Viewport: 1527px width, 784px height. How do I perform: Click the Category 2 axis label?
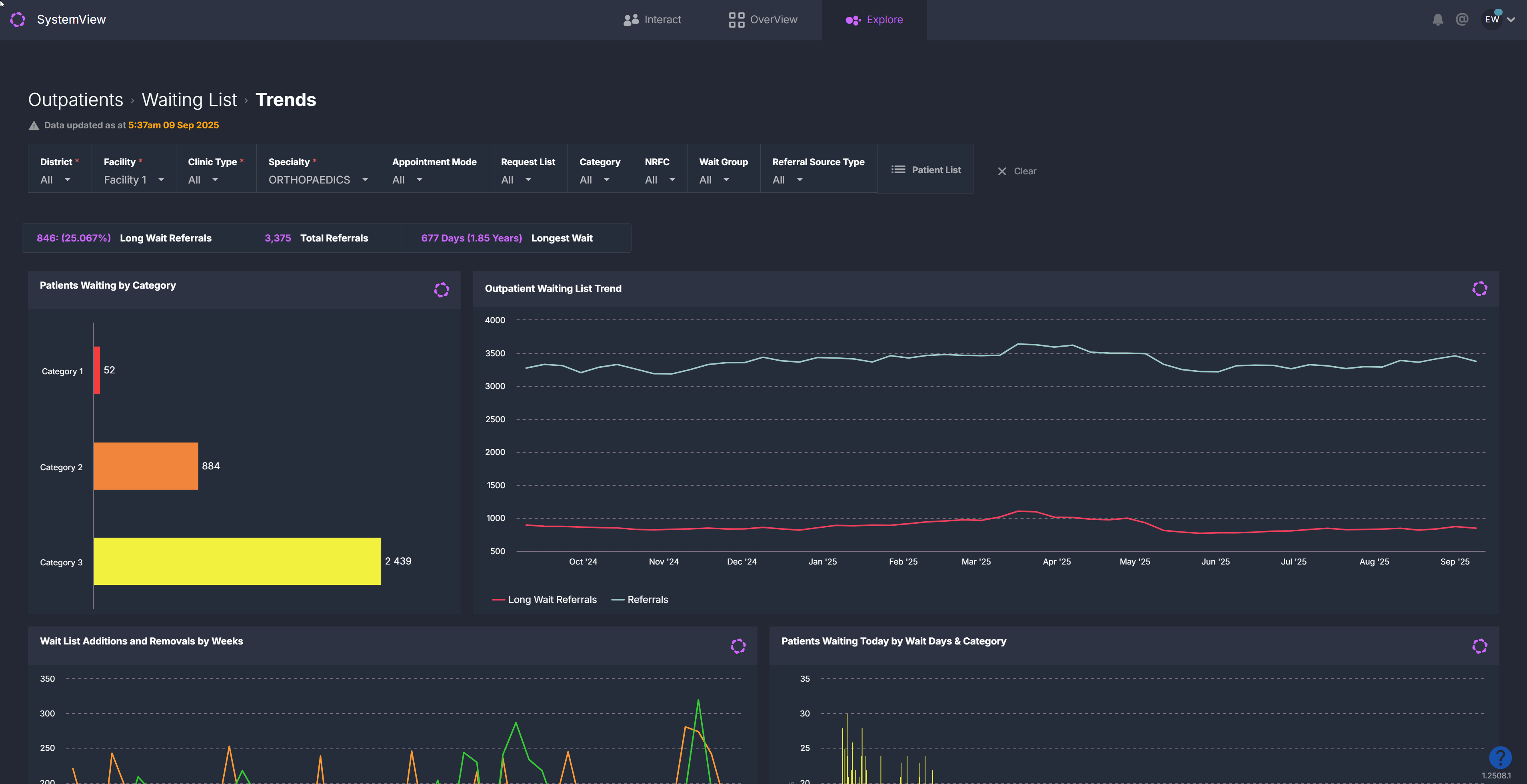[x=61, y=467]
